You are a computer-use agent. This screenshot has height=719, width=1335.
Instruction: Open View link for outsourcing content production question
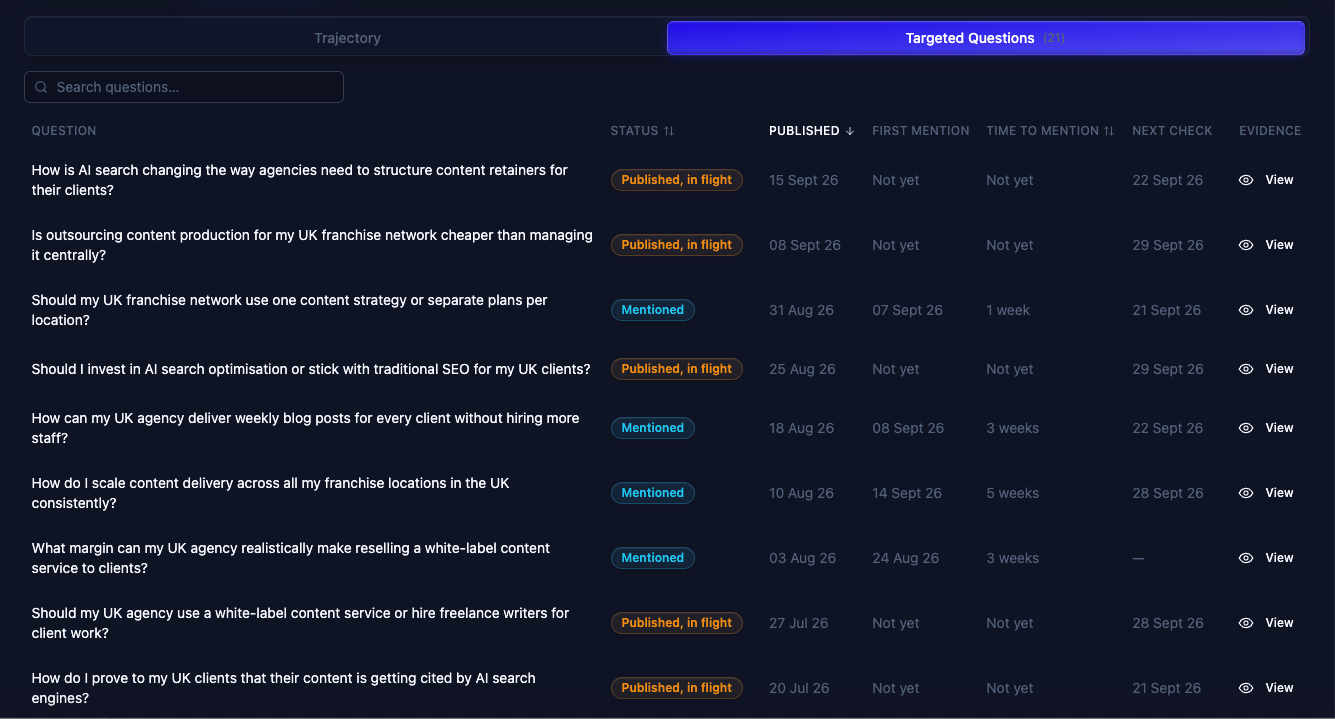coord(1279,245)
